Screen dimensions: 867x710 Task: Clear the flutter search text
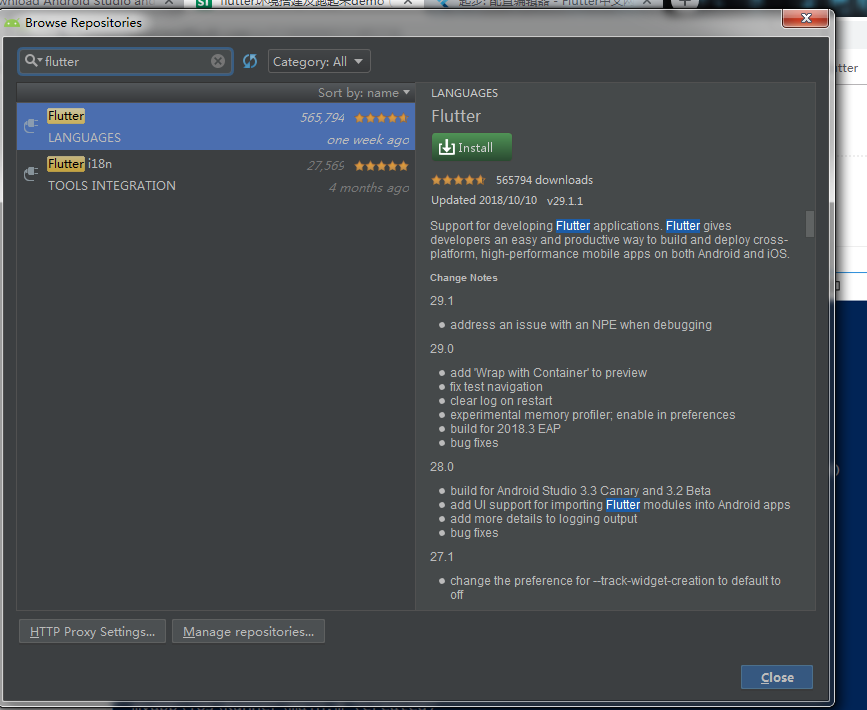218,61
